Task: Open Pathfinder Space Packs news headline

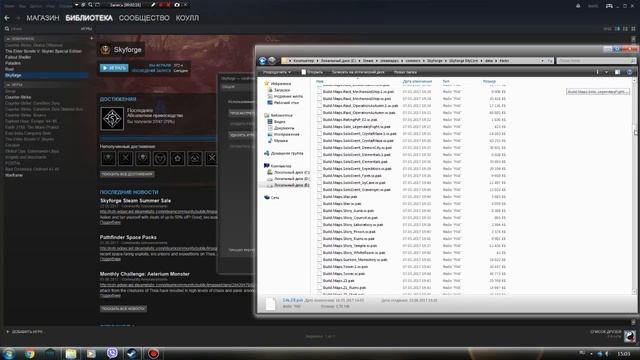Action: 128,237
